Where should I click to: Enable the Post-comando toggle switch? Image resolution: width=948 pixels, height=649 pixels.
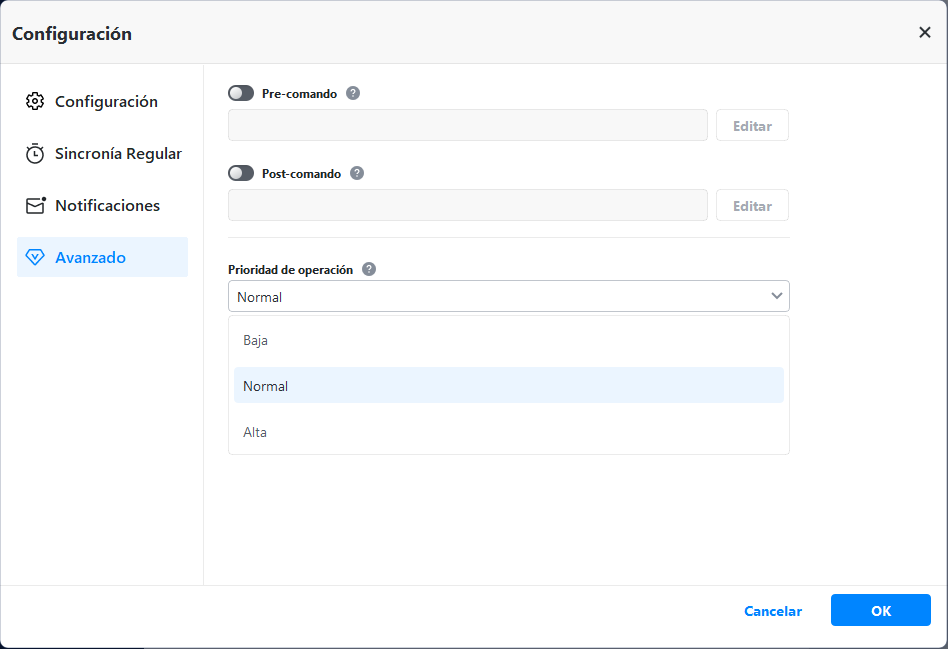click(x=241, y=173)
